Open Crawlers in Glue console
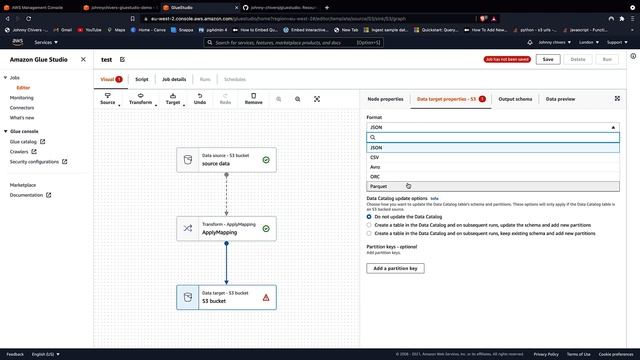The height and width of the screenshot is (360, 640). tap(23, 152)
